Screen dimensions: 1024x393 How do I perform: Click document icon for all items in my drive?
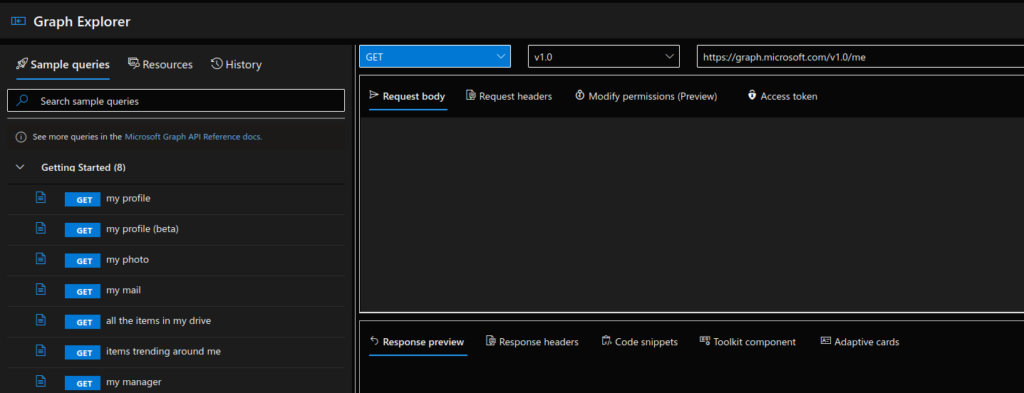(40, 320)
